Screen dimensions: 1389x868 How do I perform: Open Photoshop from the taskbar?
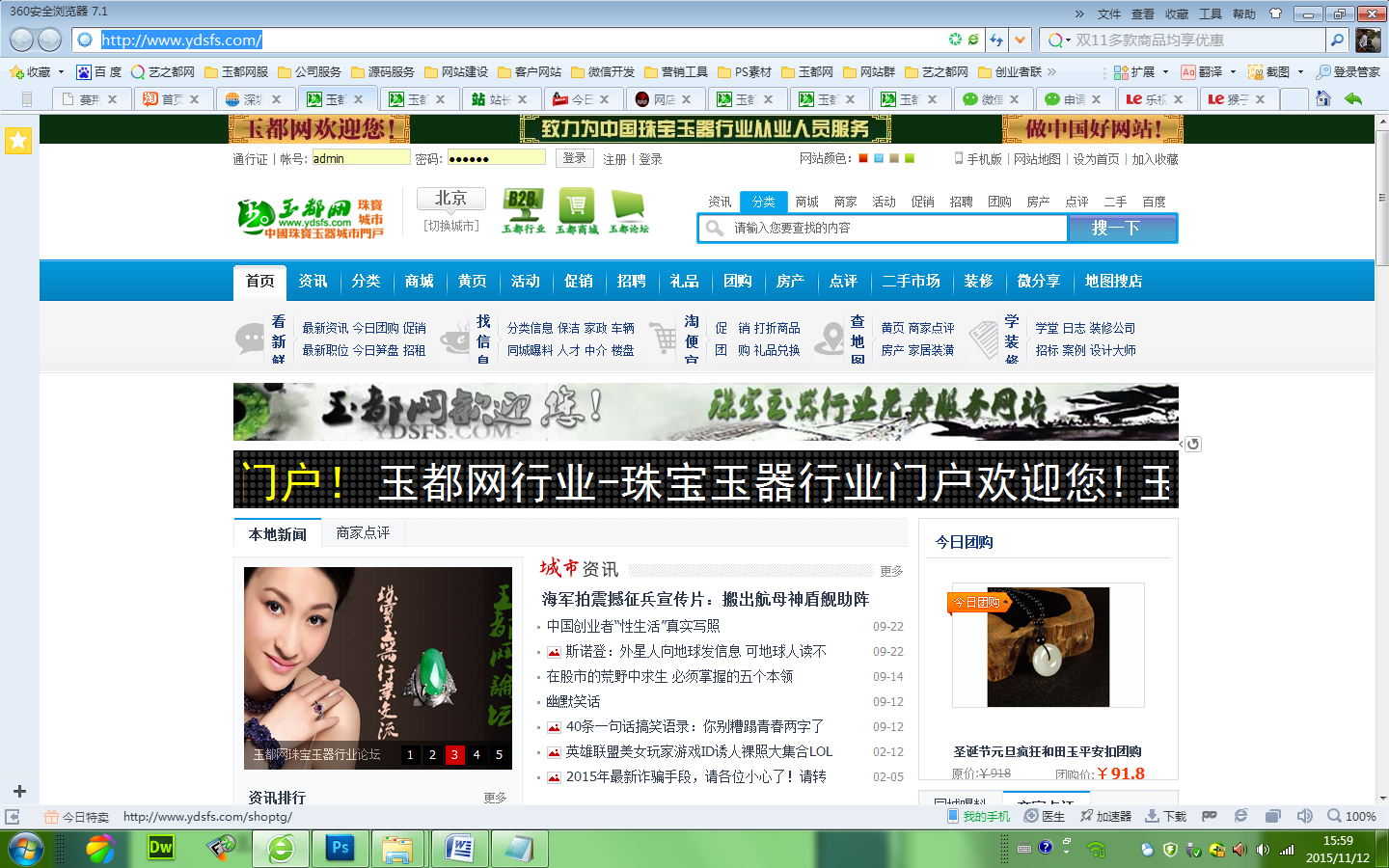pyautogui.click(x=340, y=848)
